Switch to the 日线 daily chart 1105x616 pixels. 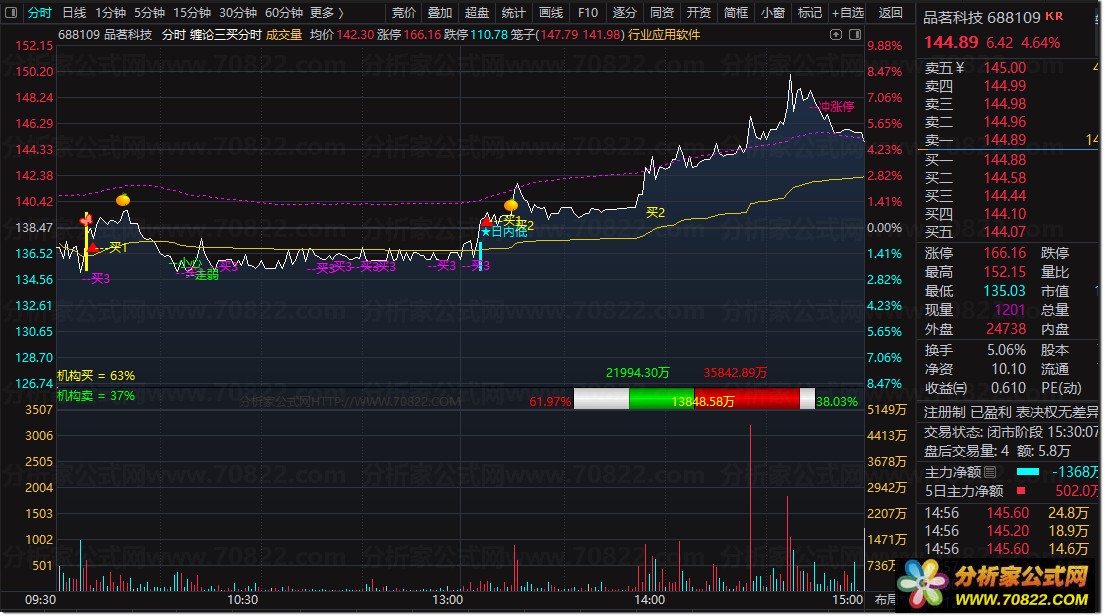click(74, 13)
